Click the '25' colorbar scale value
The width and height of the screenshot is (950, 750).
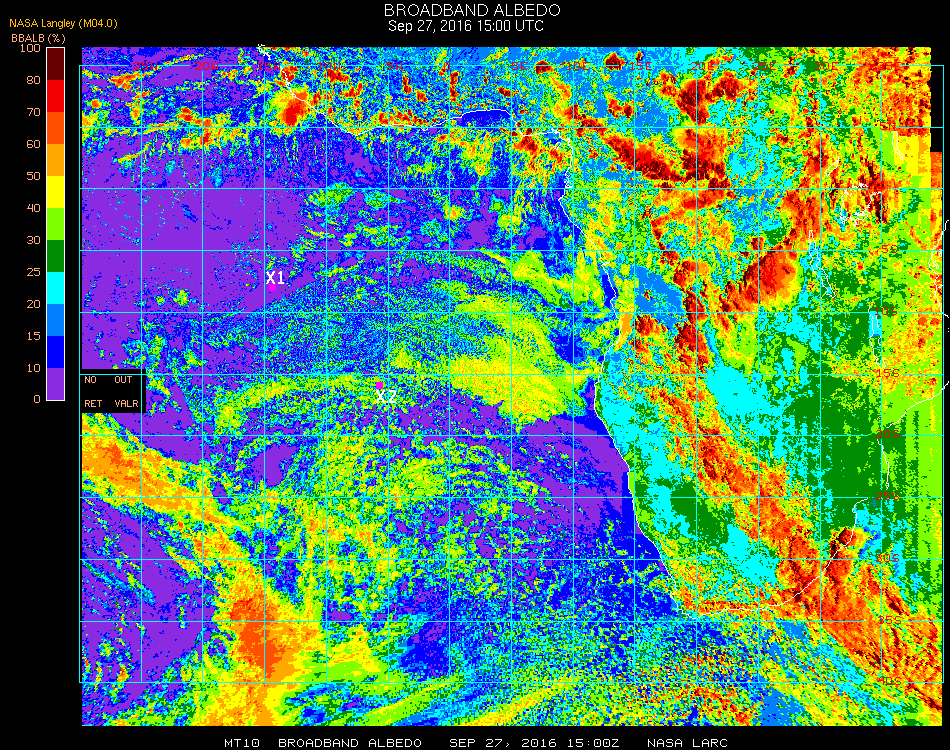[x=33, y=272]
